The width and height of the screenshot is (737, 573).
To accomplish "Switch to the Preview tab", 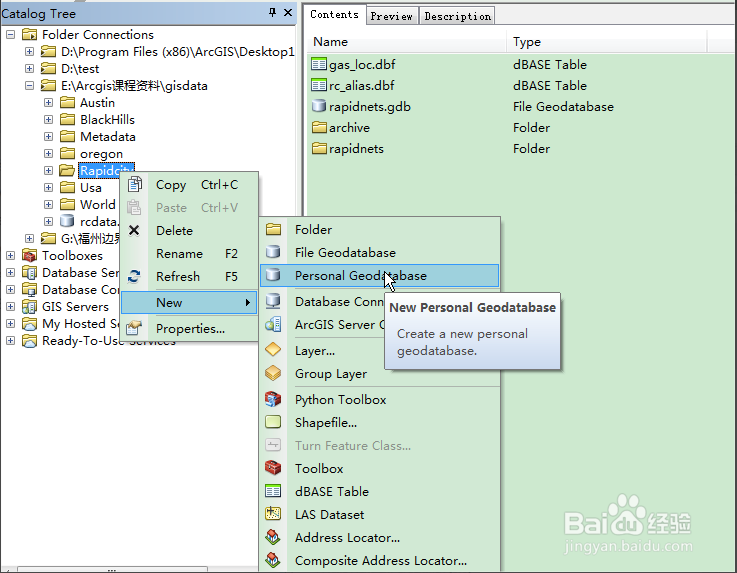I will (x=392, y=16).
